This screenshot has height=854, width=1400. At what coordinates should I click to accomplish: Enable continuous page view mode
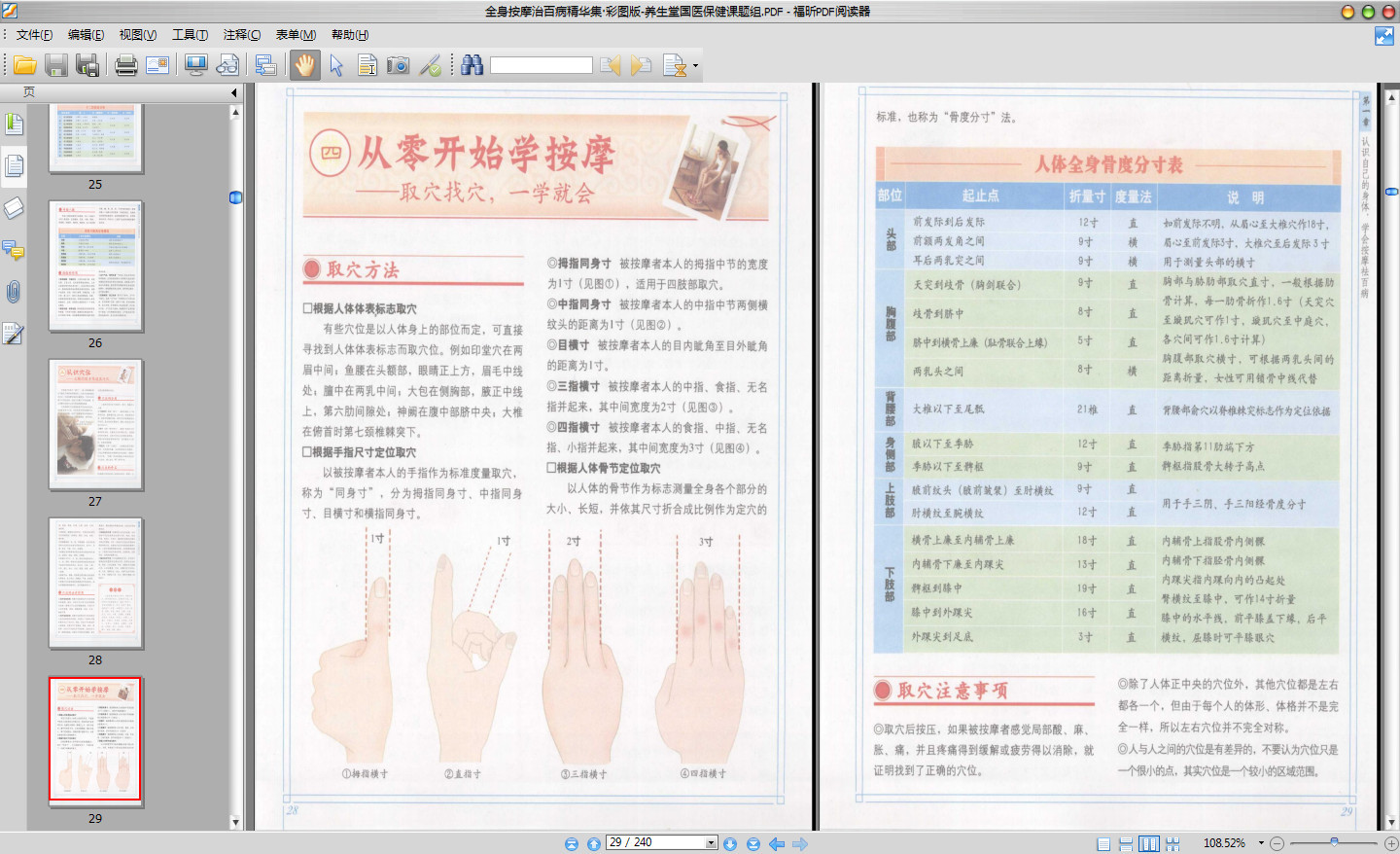[x=1126, y=843]
